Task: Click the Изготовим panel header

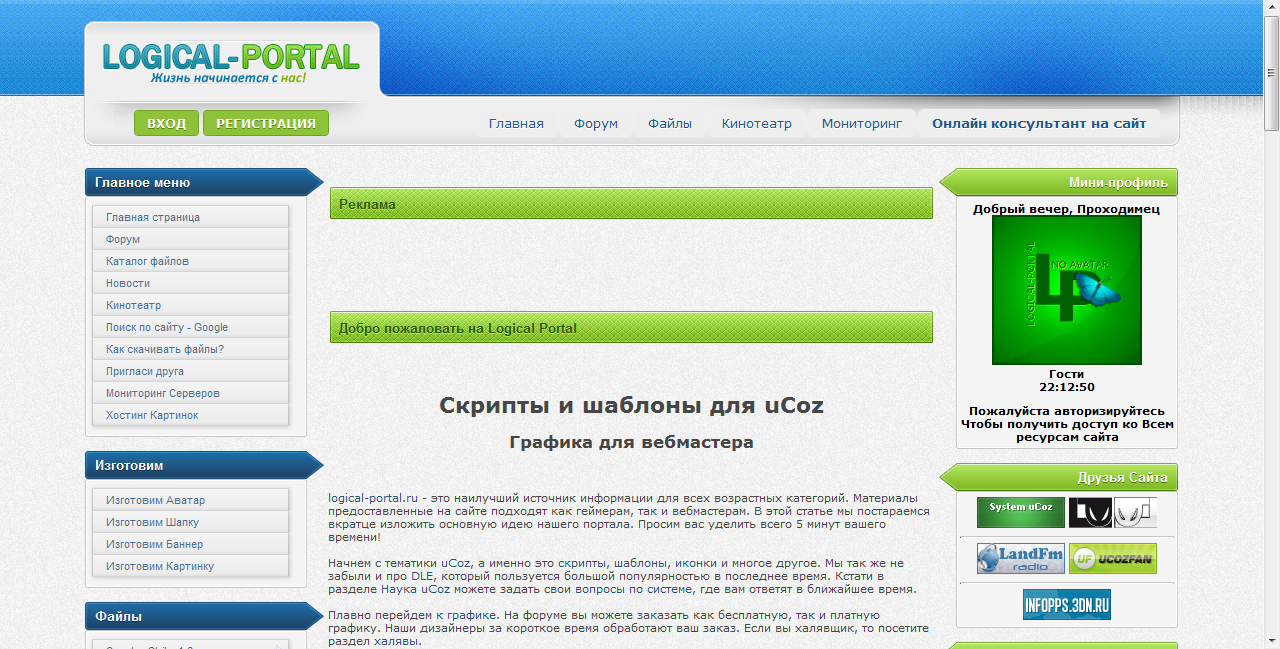Action: tap(204, 465)
